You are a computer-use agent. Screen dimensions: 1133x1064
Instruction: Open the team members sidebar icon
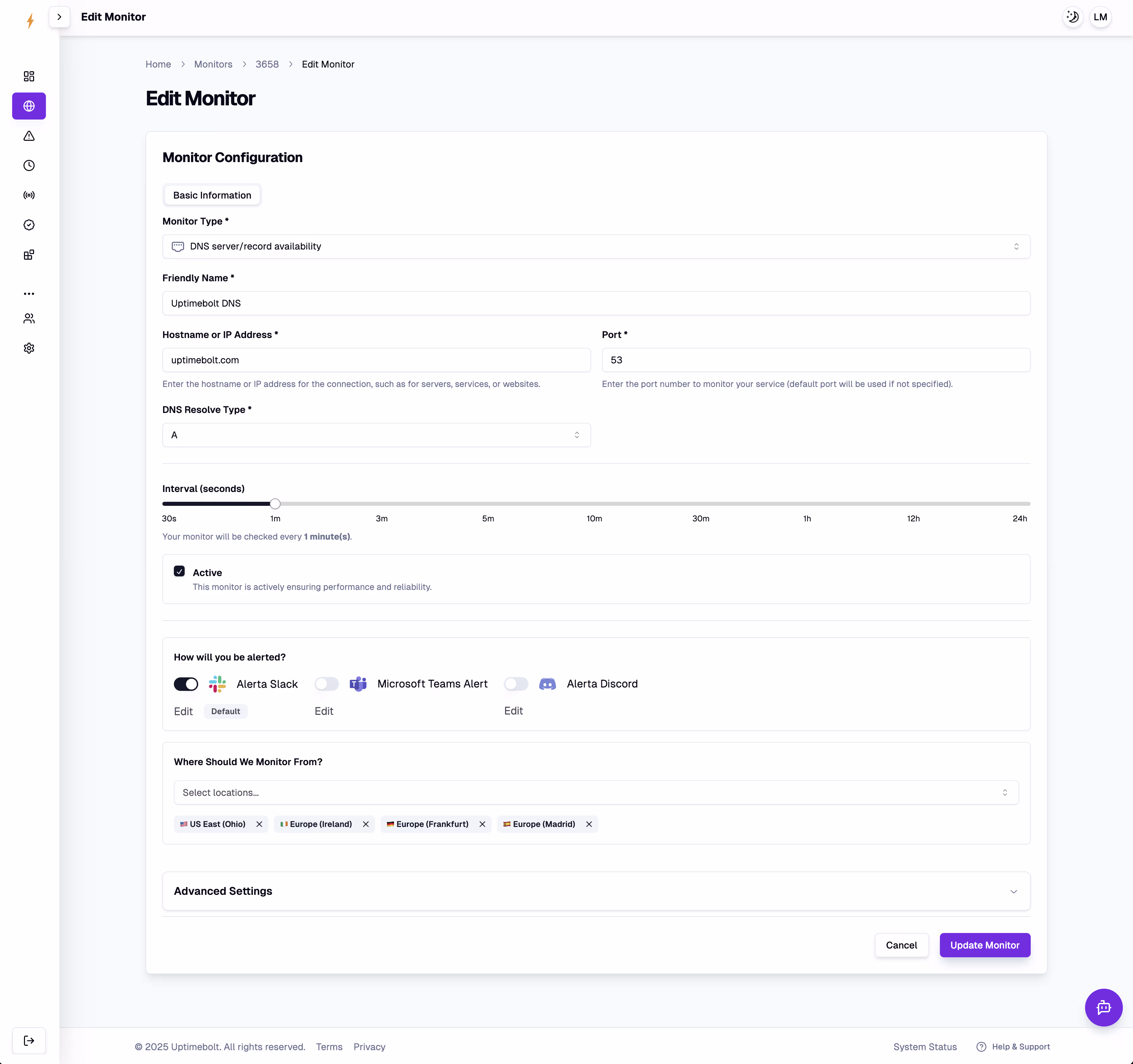(x=29, y=318)
